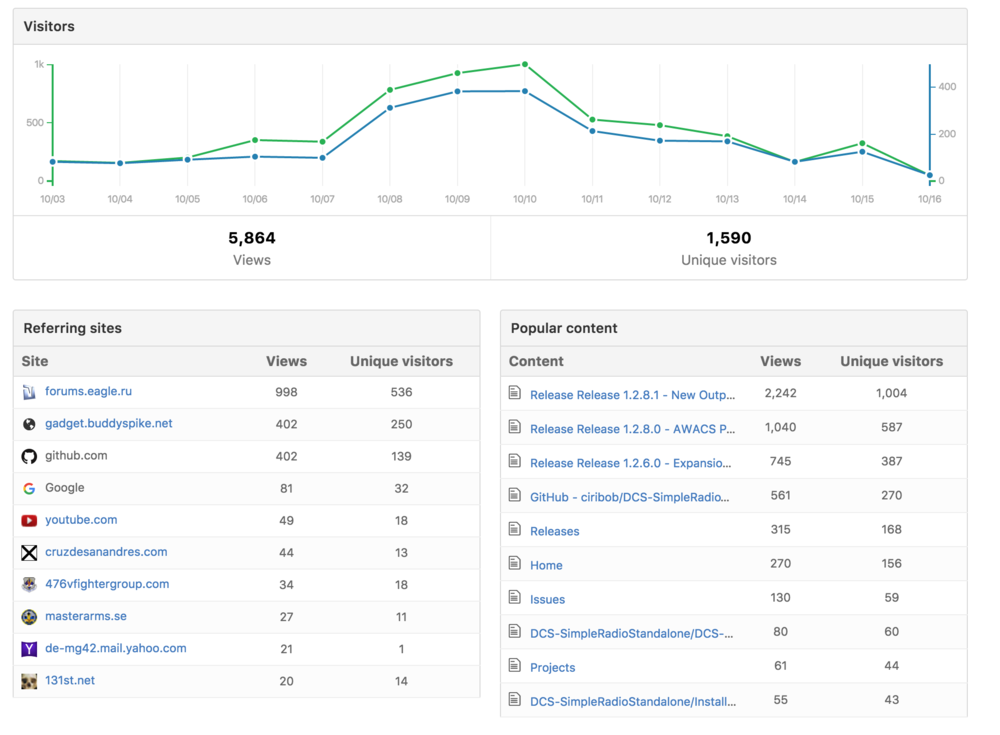Click the masterarms.se badge icon
Image resolution: width=1000 pixels, height=735 pixels.
point(29,617)
